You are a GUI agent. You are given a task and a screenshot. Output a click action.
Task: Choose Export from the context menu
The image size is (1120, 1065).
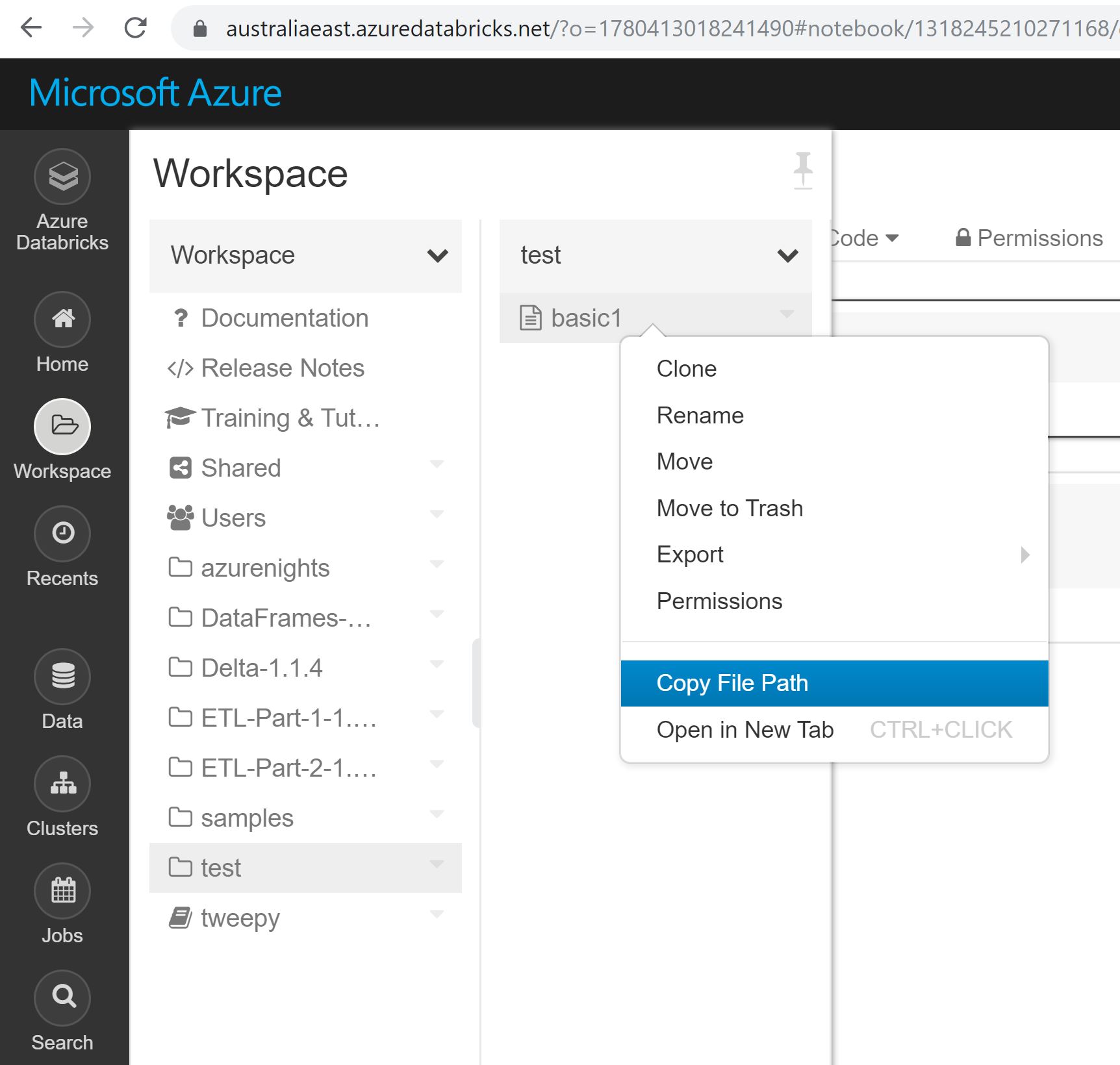click(x=835, y=555)
